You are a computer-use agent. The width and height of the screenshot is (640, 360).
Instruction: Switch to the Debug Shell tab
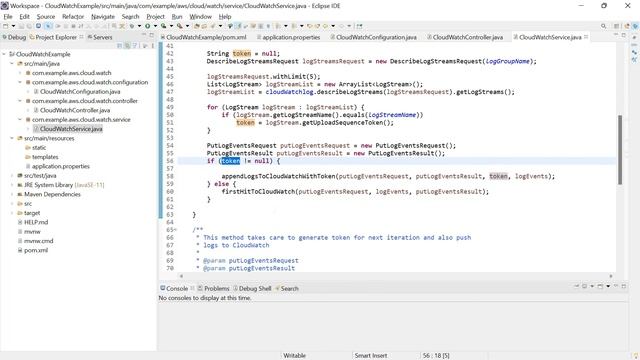point(252,288)
